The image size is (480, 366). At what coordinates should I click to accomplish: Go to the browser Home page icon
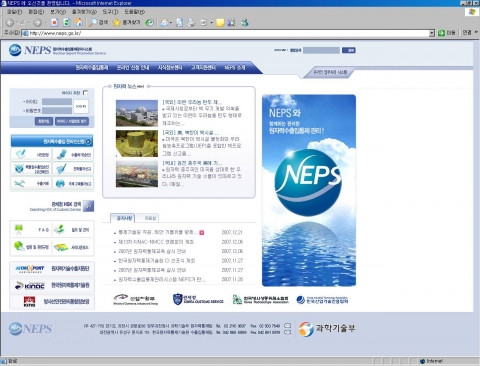(x=79, y=22)
